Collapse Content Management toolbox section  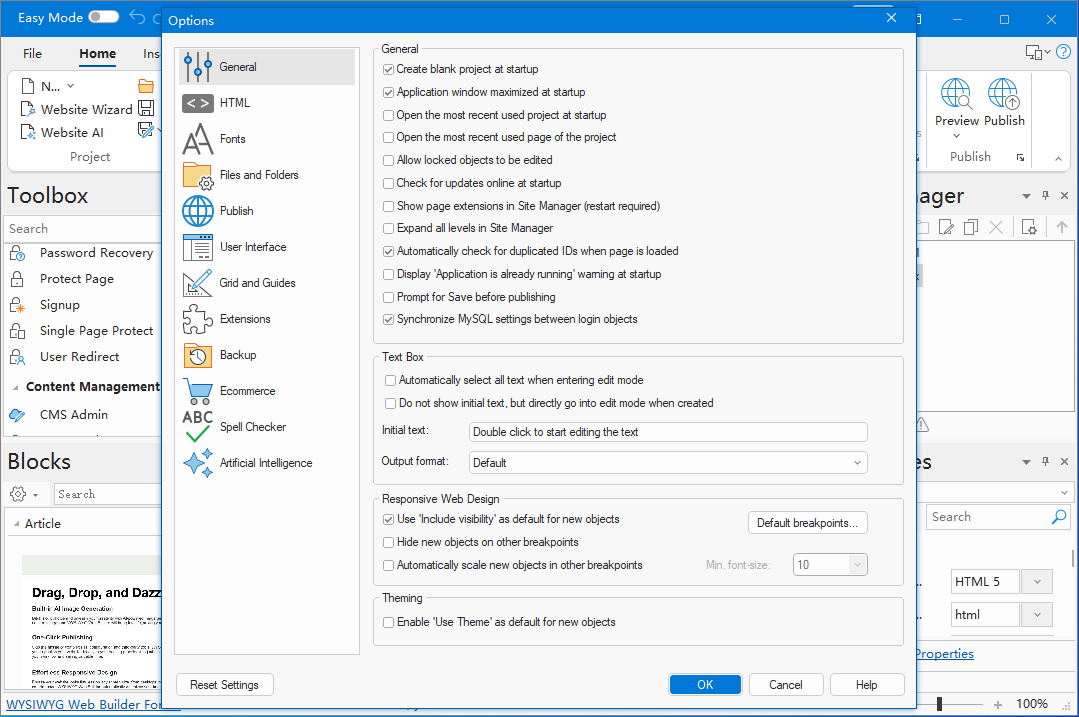click(15, 387)
